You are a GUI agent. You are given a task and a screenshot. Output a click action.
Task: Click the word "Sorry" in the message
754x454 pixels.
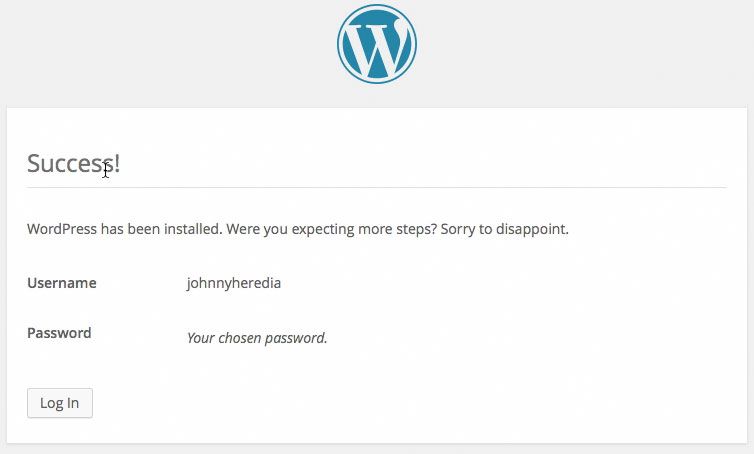pos(457,229)
